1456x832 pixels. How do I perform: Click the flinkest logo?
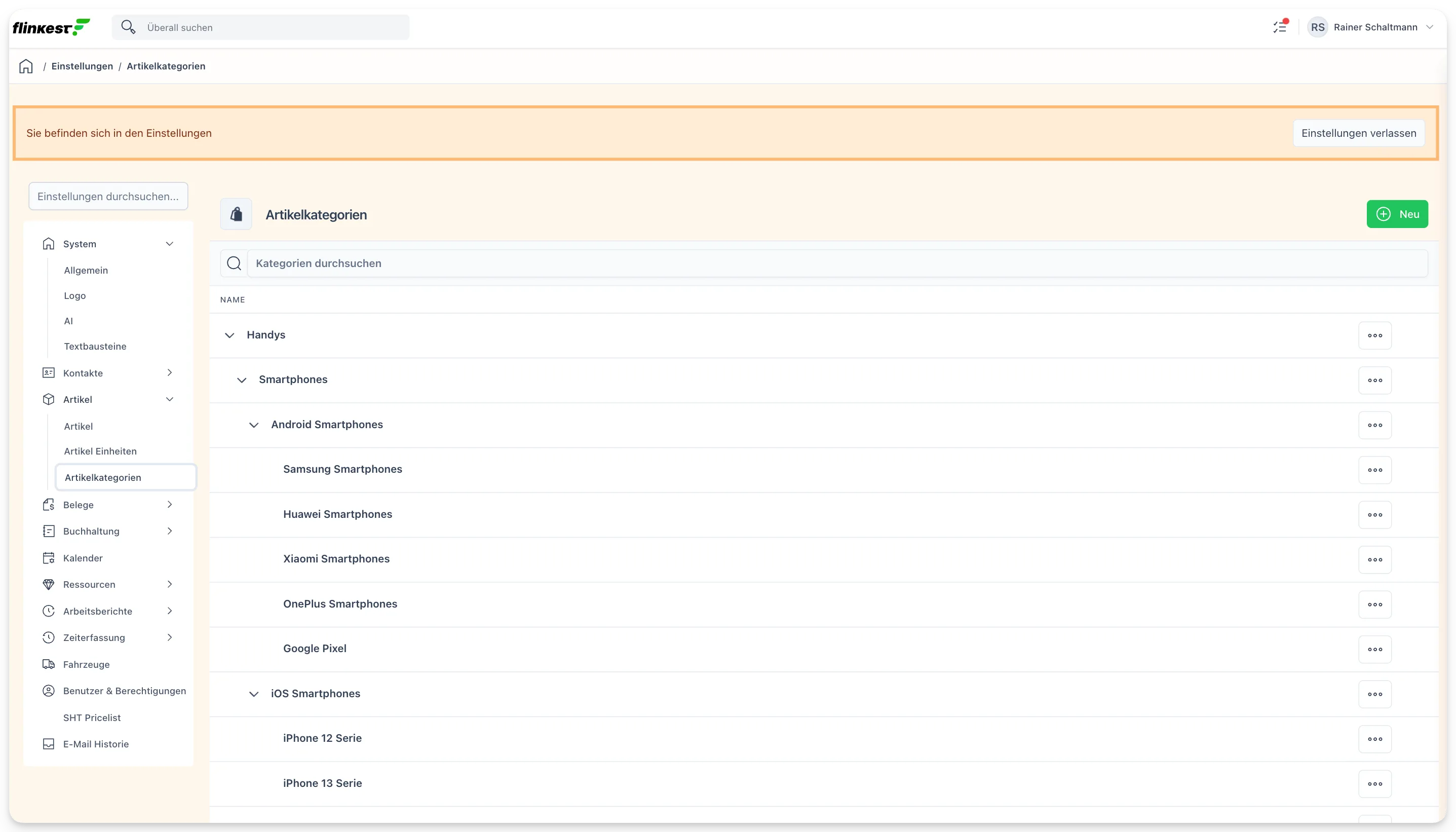[x=51, y=27]
